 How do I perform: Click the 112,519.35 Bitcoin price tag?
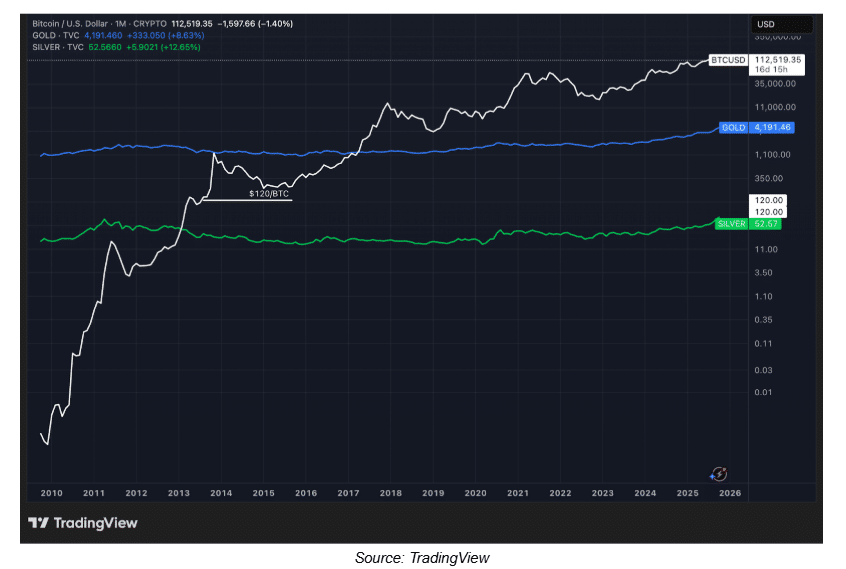point(778,60)
